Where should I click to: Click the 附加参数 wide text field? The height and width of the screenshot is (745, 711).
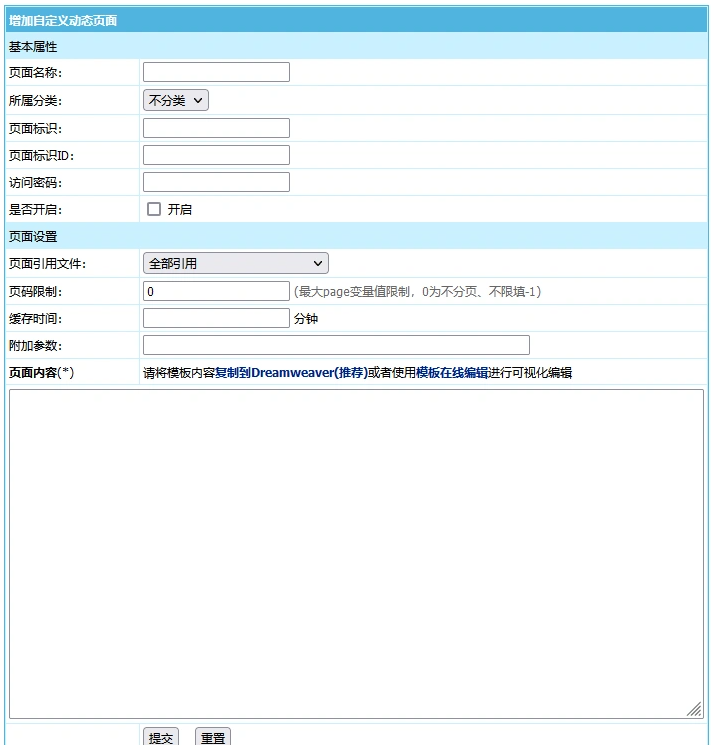tap(336, 345)
